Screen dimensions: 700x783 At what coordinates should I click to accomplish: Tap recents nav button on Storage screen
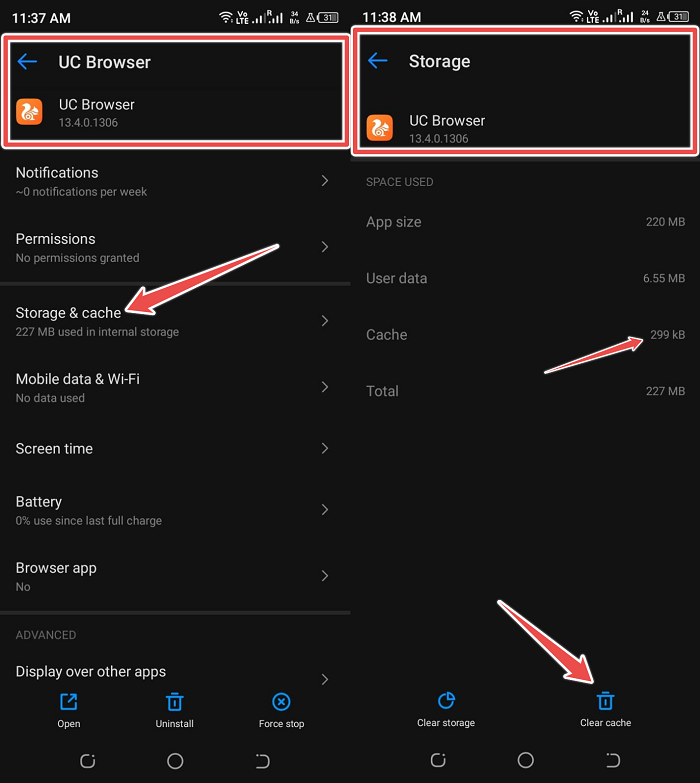[x=438, y=760]
